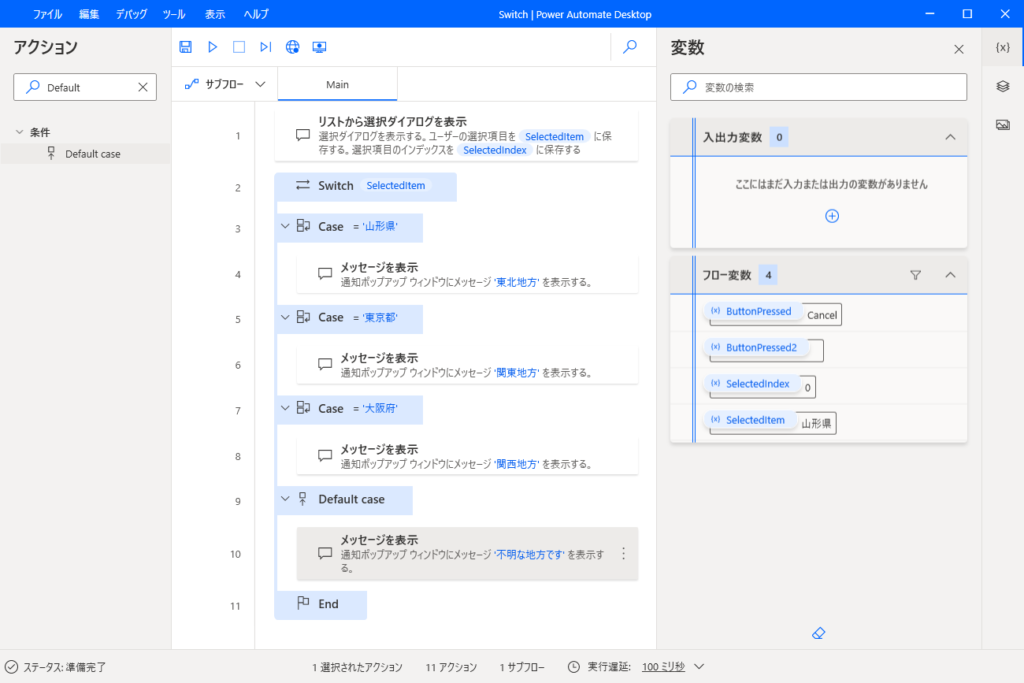Click the SelectedIndex variable chip in action 1
The height and width of the screenshot is (683, 1024).
coord(495,150)
